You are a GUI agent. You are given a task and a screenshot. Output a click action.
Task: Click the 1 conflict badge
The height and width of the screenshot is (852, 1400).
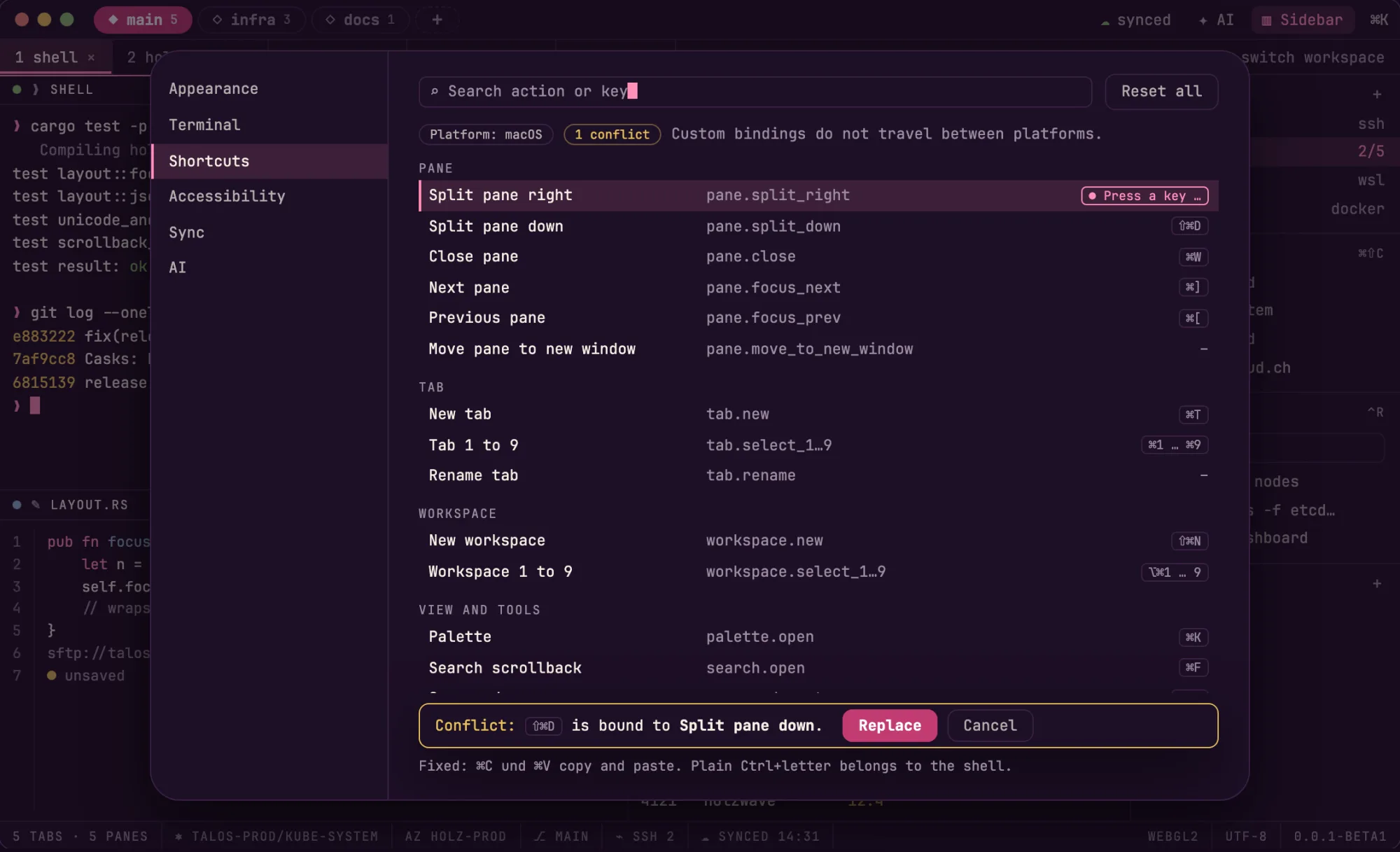click(612, 134)
